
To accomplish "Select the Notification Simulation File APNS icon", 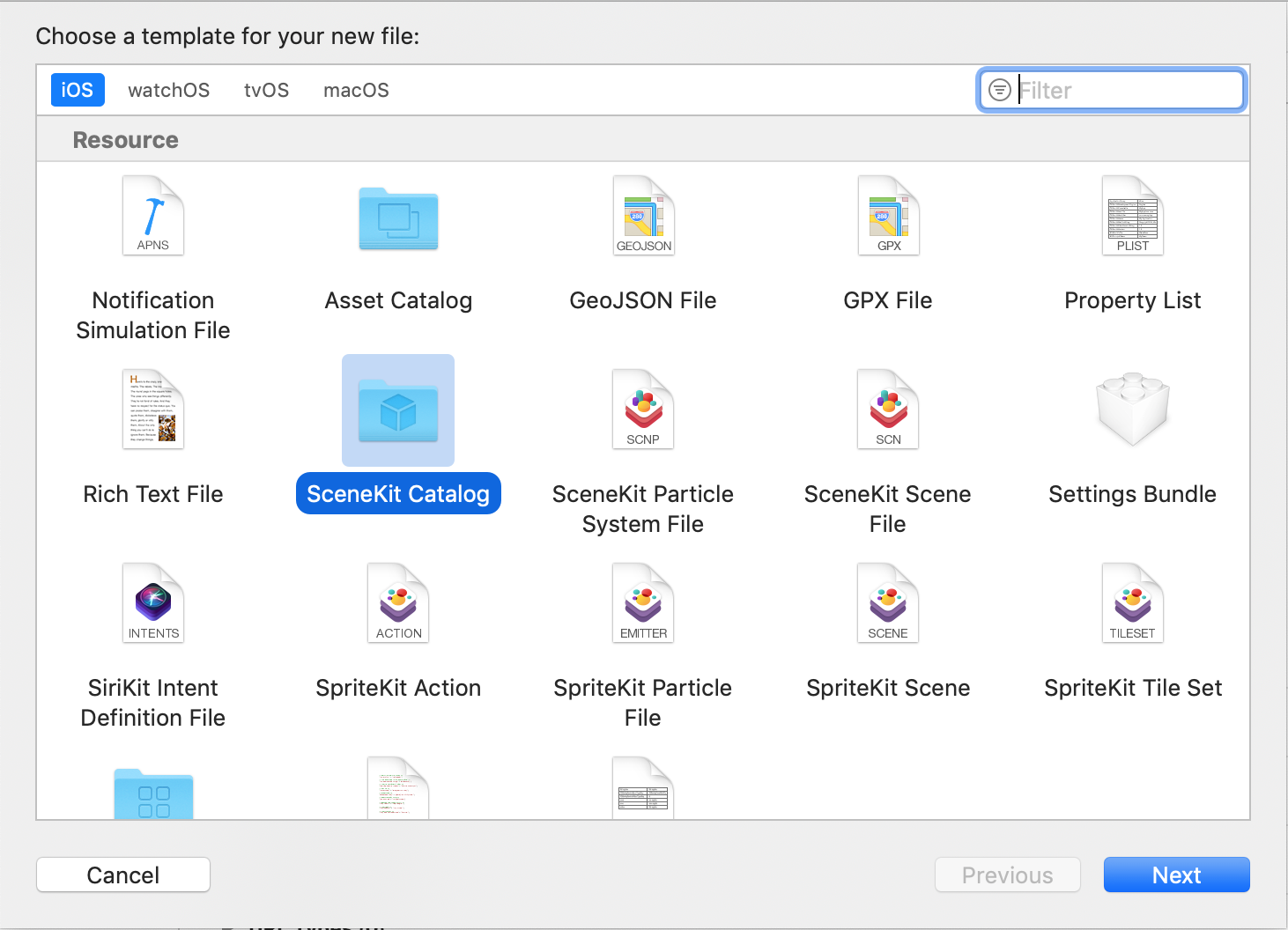I will click(153, 216).
